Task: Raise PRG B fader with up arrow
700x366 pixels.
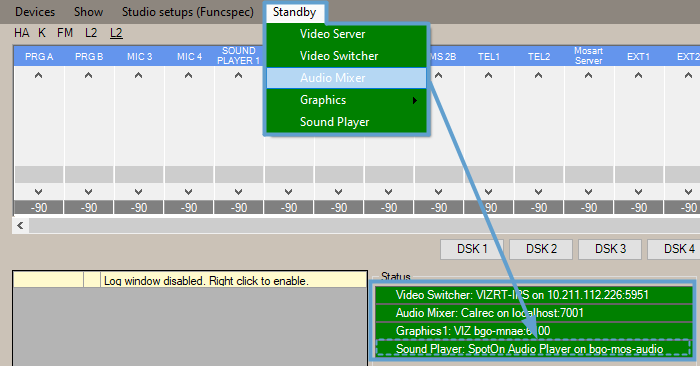Action: (x=89, y=75)
